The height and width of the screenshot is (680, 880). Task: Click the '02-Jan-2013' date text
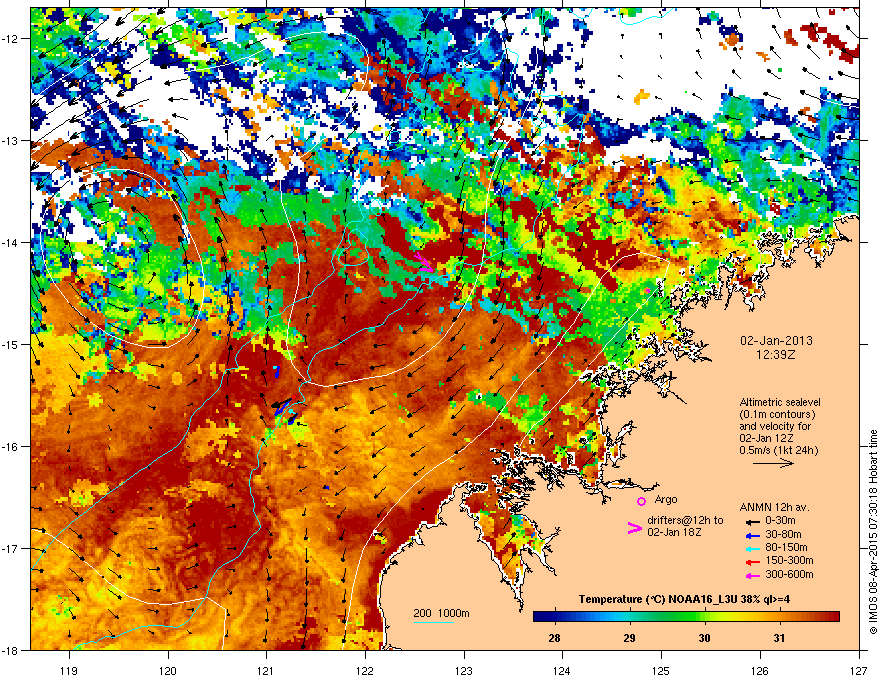pyautogui.click(x=776, y=341)
